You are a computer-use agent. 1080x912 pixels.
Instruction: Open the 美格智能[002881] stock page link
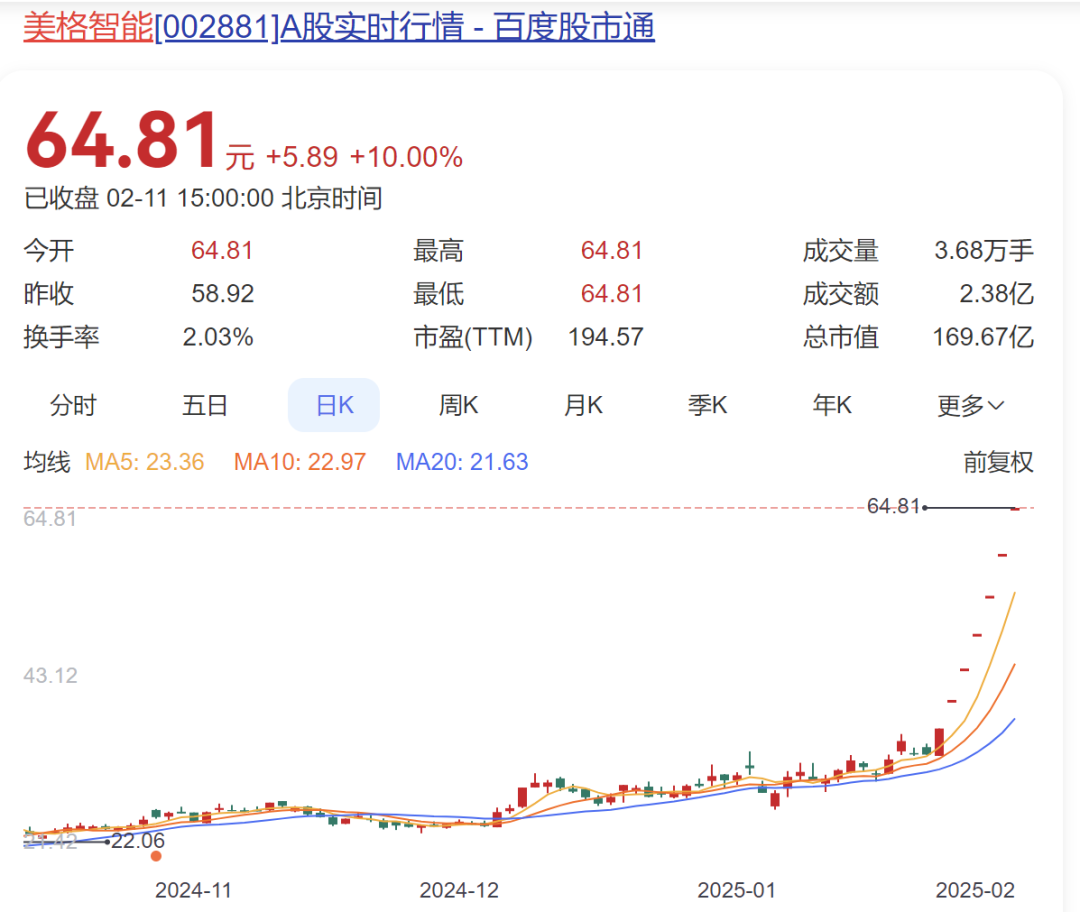pyautogui.click(x=339, y=28)
